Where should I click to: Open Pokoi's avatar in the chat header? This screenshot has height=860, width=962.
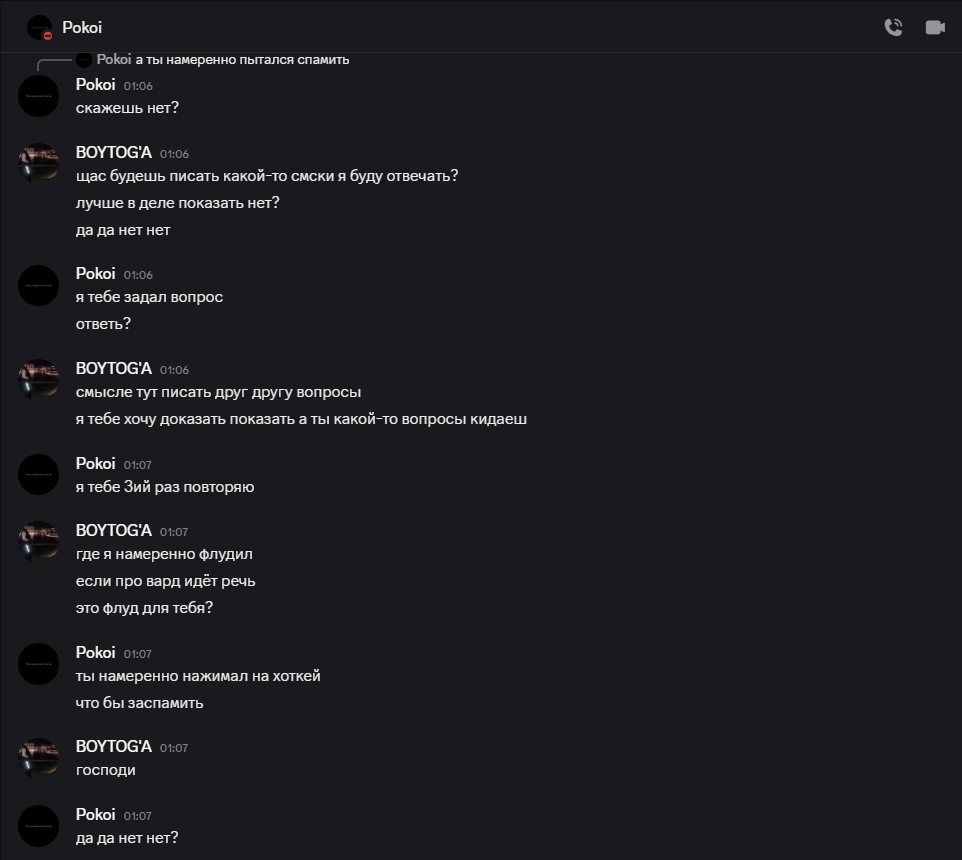(x=39, y=28)
